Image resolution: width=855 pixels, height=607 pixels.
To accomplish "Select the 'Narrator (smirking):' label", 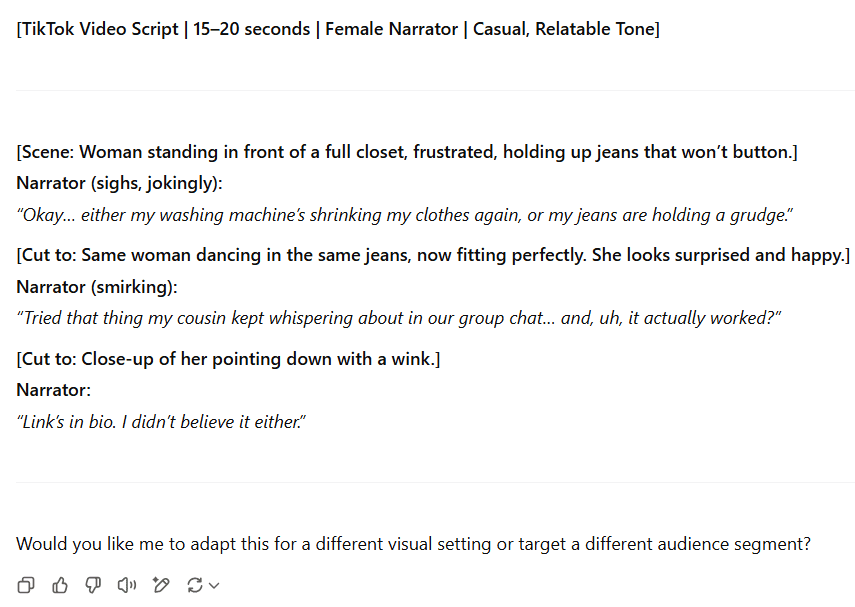I will coord(97,287).
